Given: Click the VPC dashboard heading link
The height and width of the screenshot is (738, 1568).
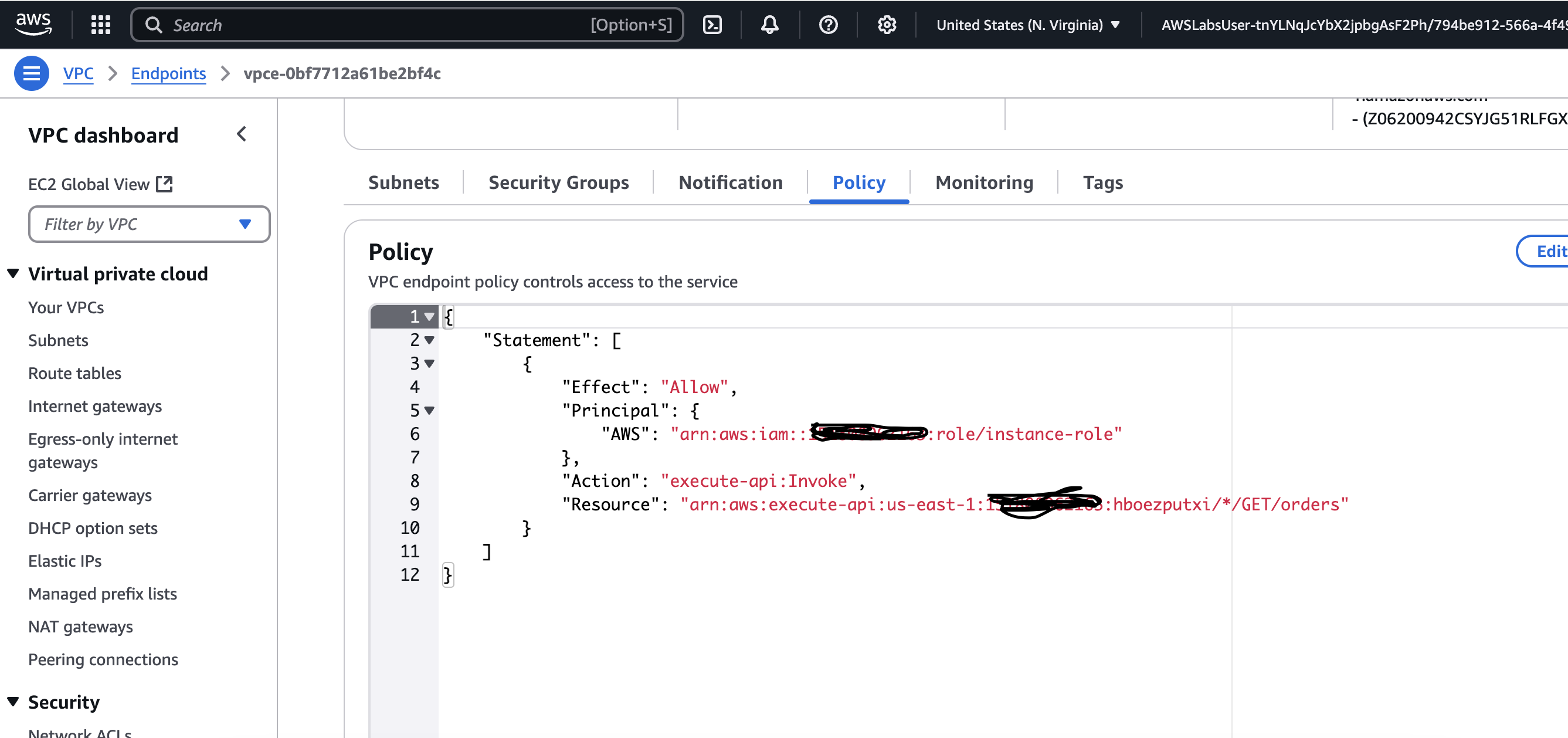Looking at the screenshot, I should coord(103,134).
